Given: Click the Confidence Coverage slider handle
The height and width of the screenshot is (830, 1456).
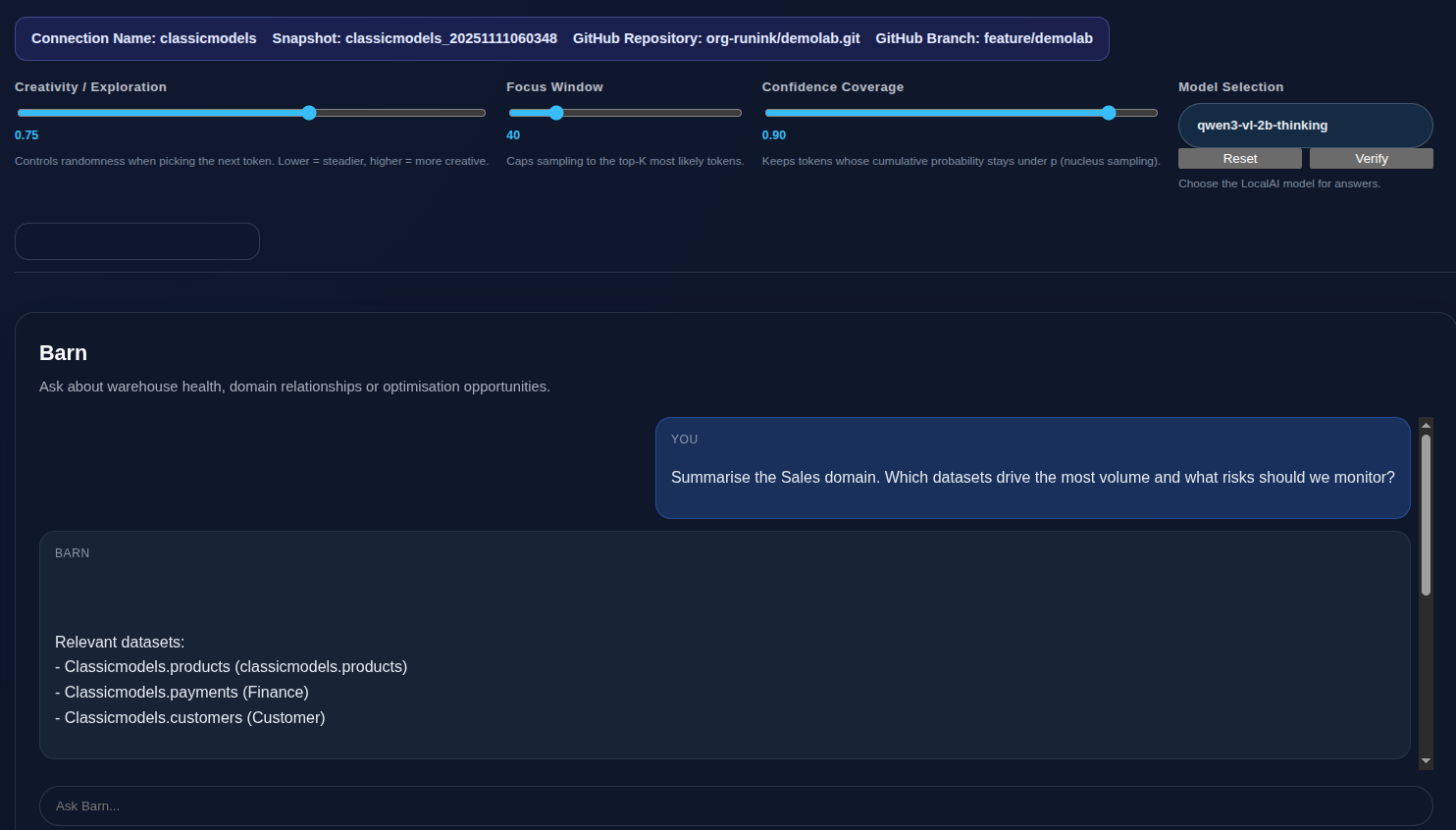Looking at the screenshot, I should click(x=1109, y=113).
